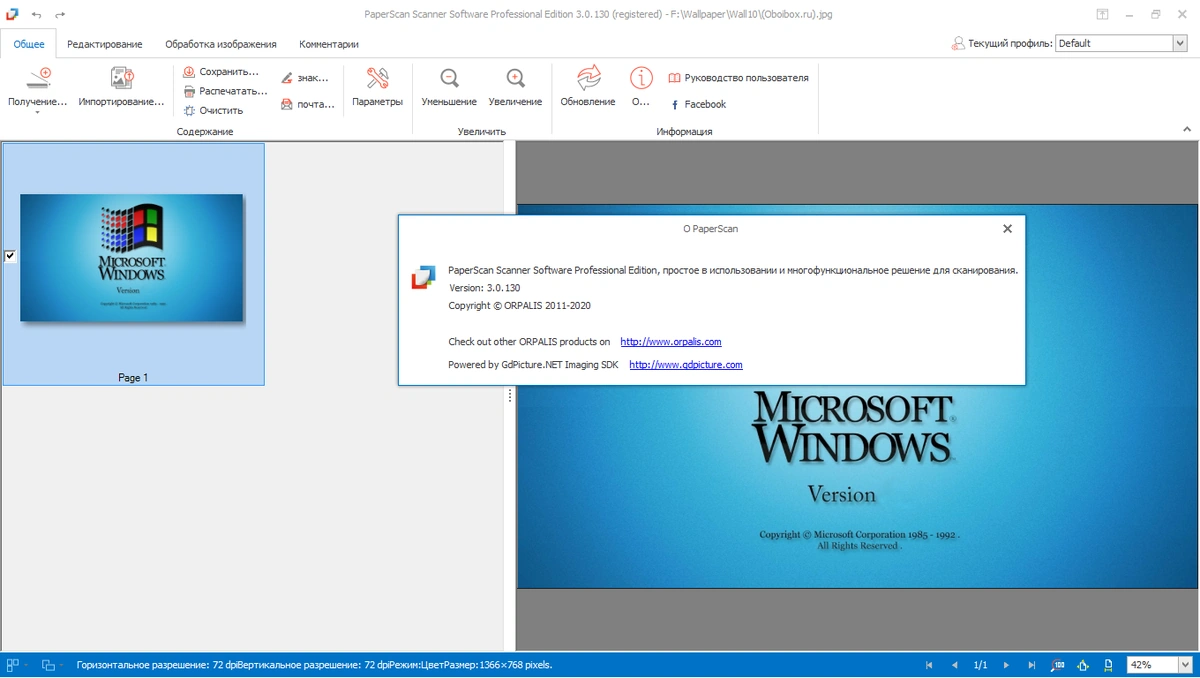Open the Обработка изображения tab

pyautogui.click(x=221, y=44)
